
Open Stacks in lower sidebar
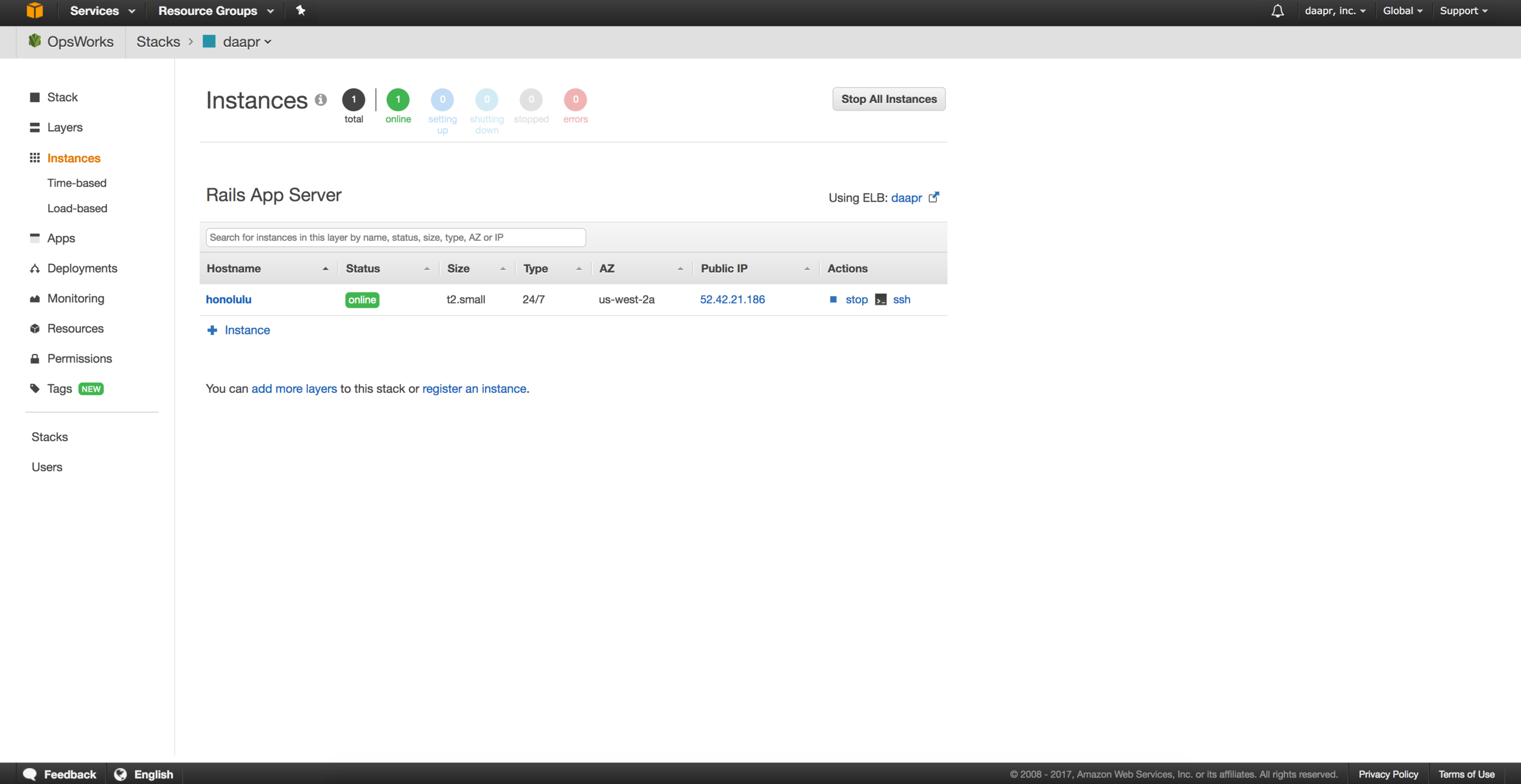(x=50, y=437)
